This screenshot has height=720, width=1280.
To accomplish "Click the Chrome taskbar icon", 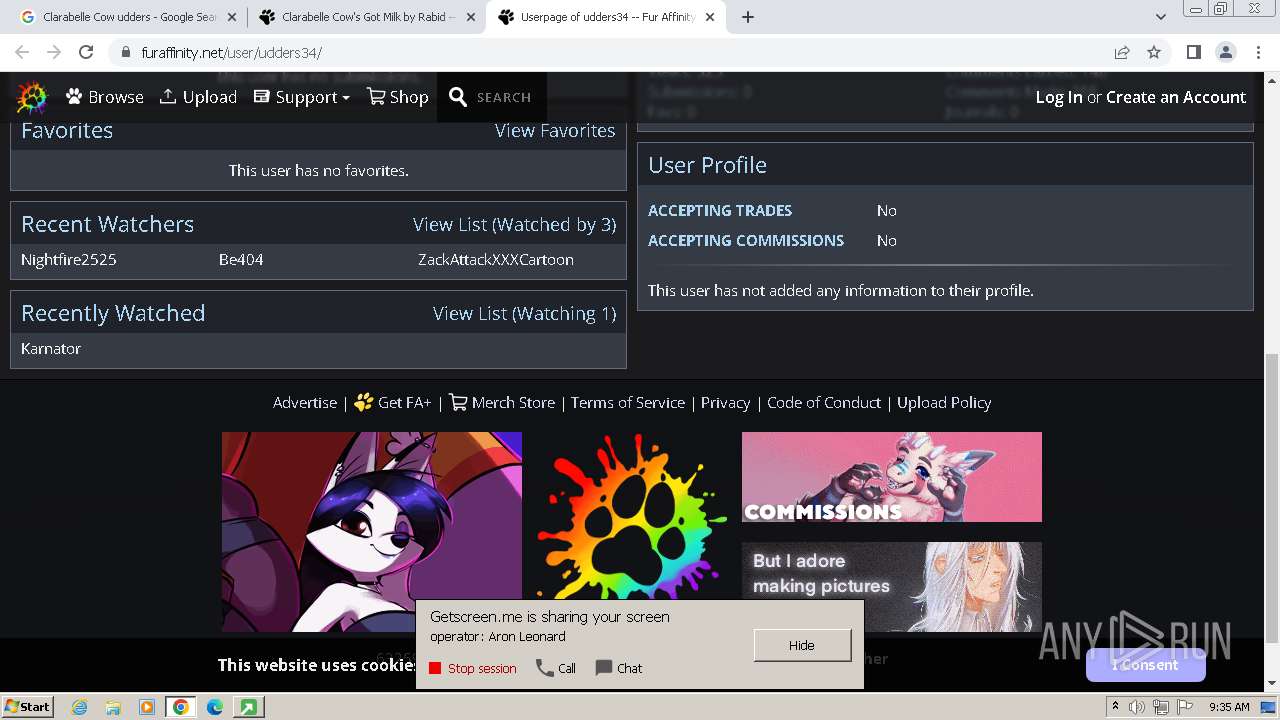I will point(181,707).
